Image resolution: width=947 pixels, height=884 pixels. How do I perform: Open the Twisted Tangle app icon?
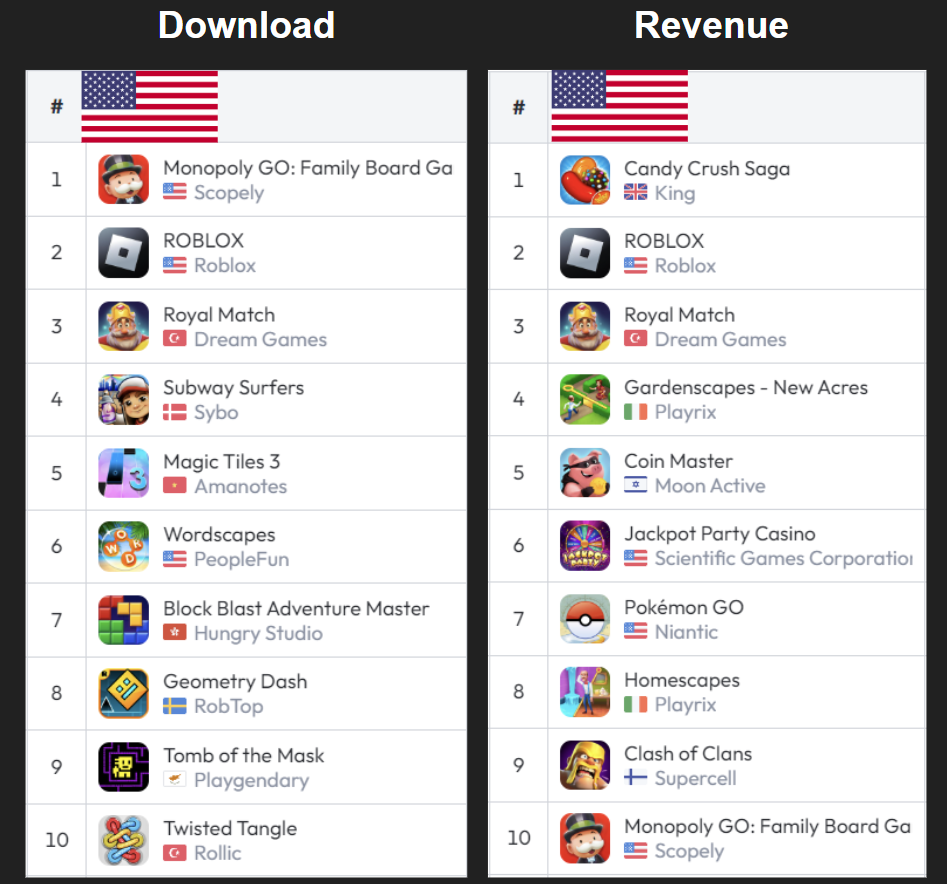tap(123, 840)
